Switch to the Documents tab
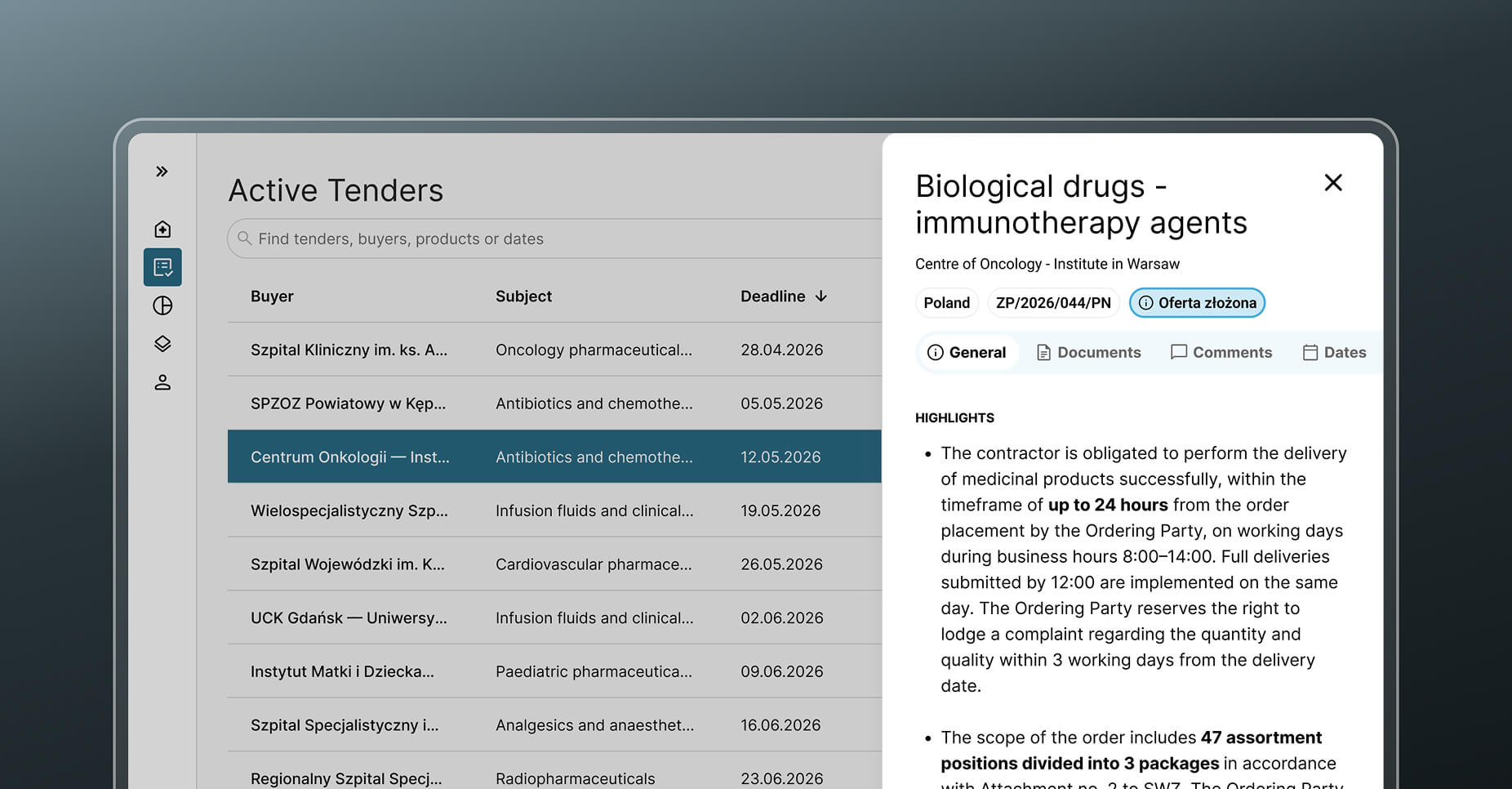Viewport: 1512px width, 789px height. coord(1088,352)
